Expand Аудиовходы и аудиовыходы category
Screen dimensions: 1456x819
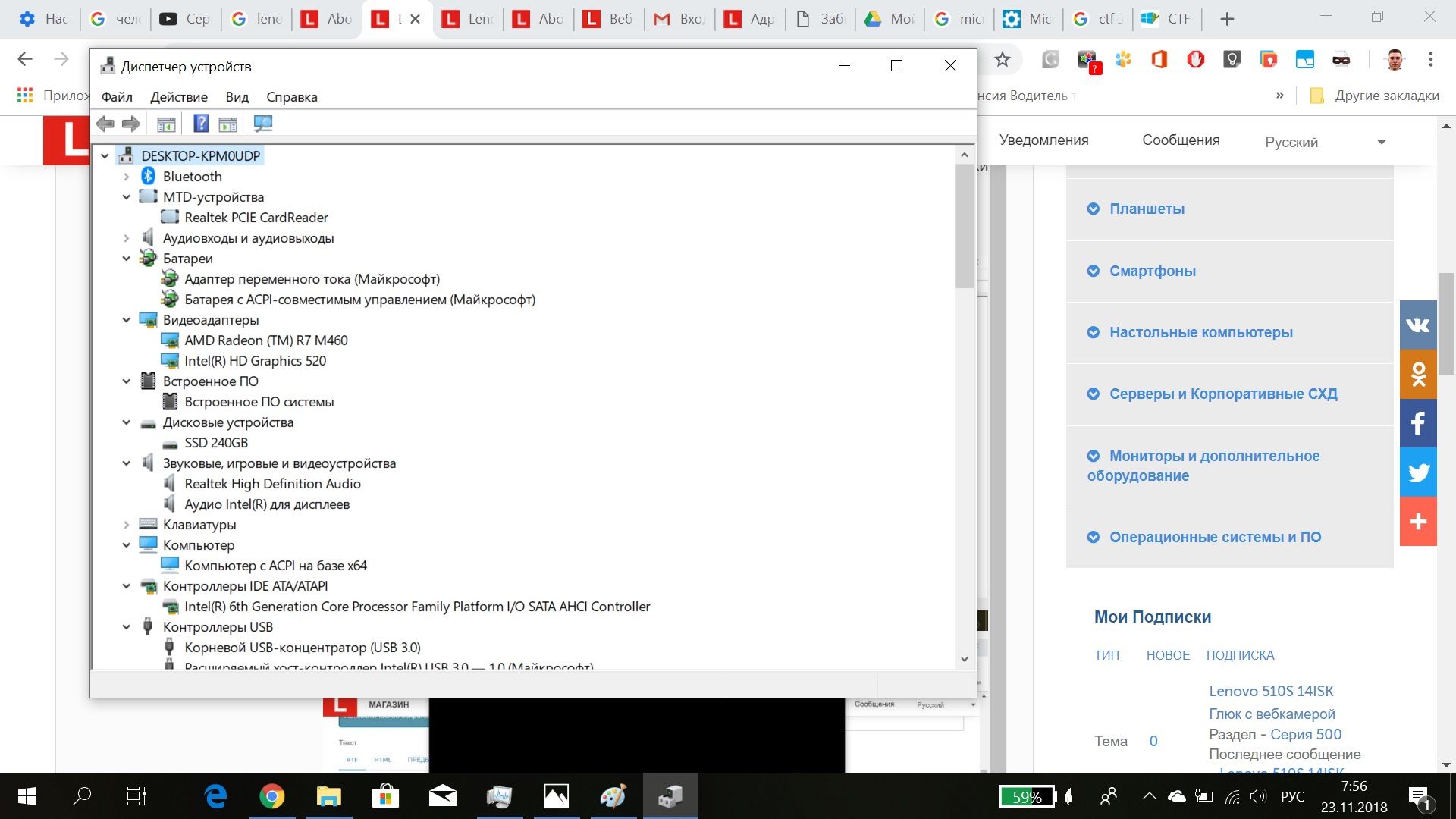click(127, 238)
